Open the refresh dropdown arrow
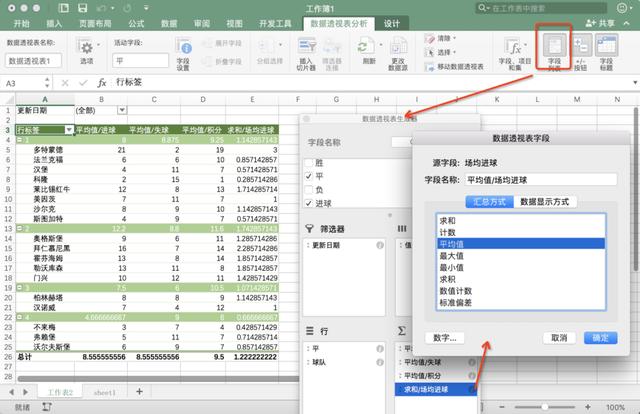 pos(381,44)
